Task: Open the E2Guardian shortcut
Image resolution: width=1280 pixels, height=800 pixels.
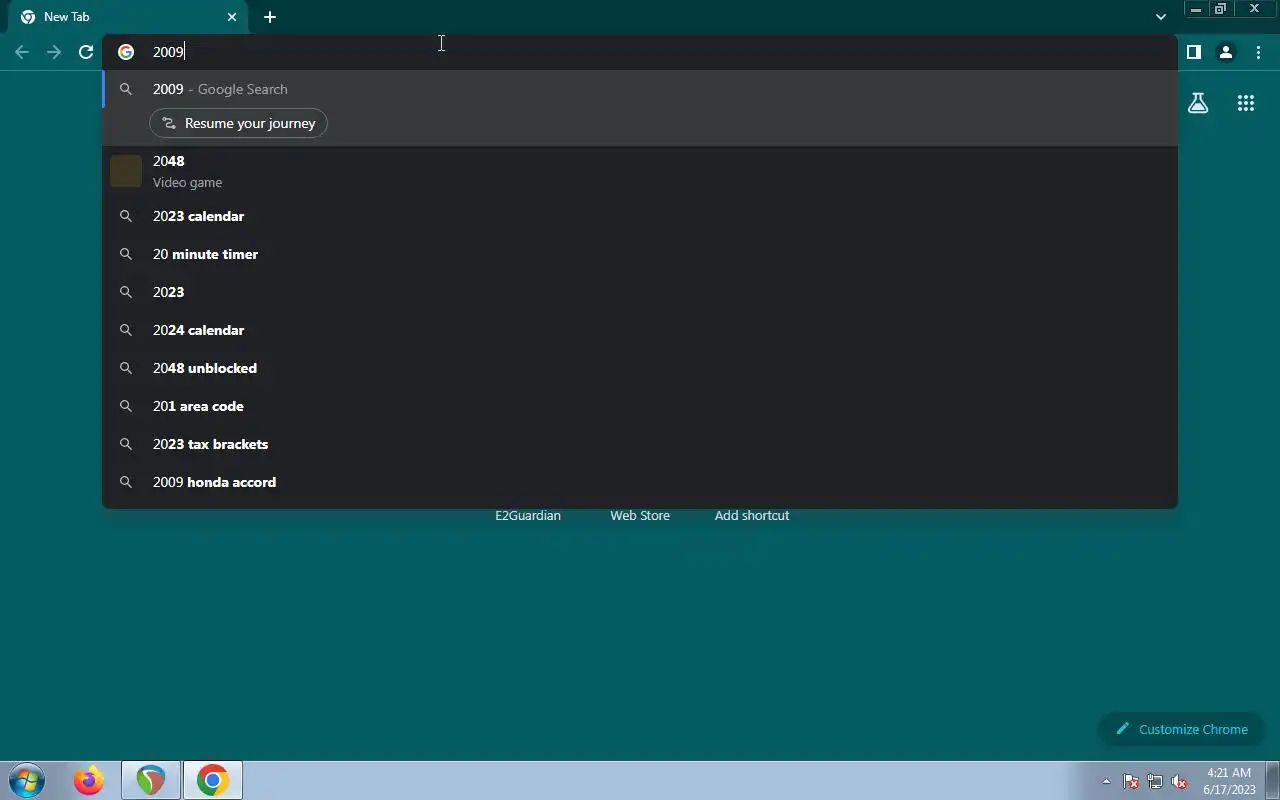Action: (x=528, y=516)
